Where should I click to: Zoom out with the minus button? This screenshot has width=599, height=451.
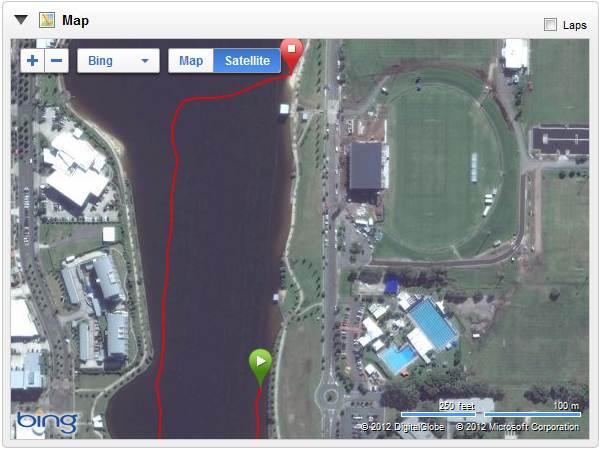point(57,60)
